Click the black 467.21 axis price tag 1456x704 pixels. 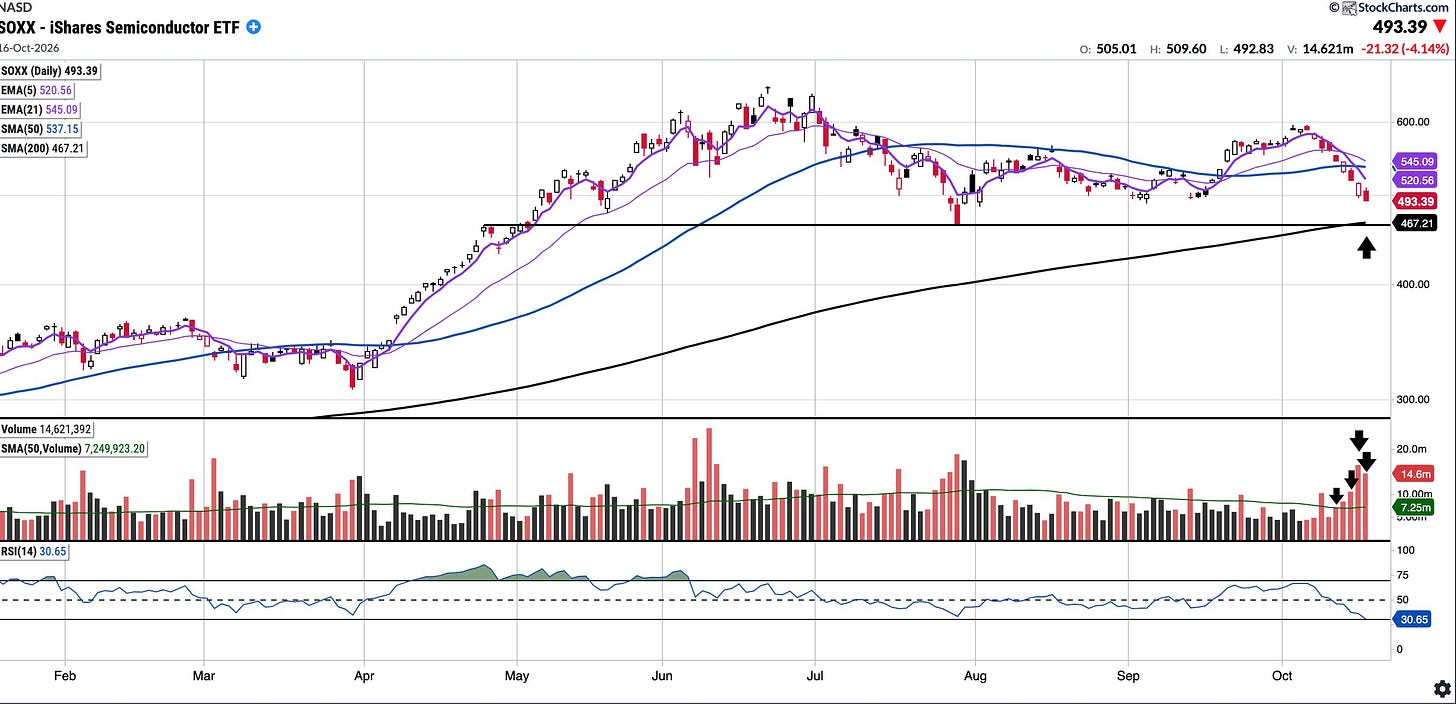coord(1415,225)
